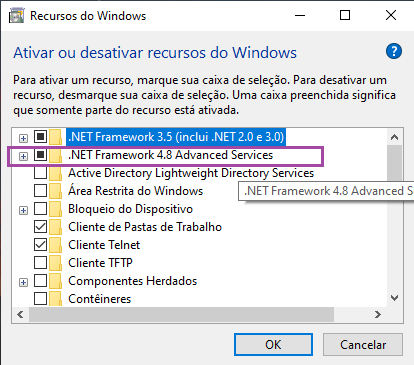The image size is (414, 365).
Task: Click folder icon beside Bloqueio do Dispositivo
Action: point(55,209)
